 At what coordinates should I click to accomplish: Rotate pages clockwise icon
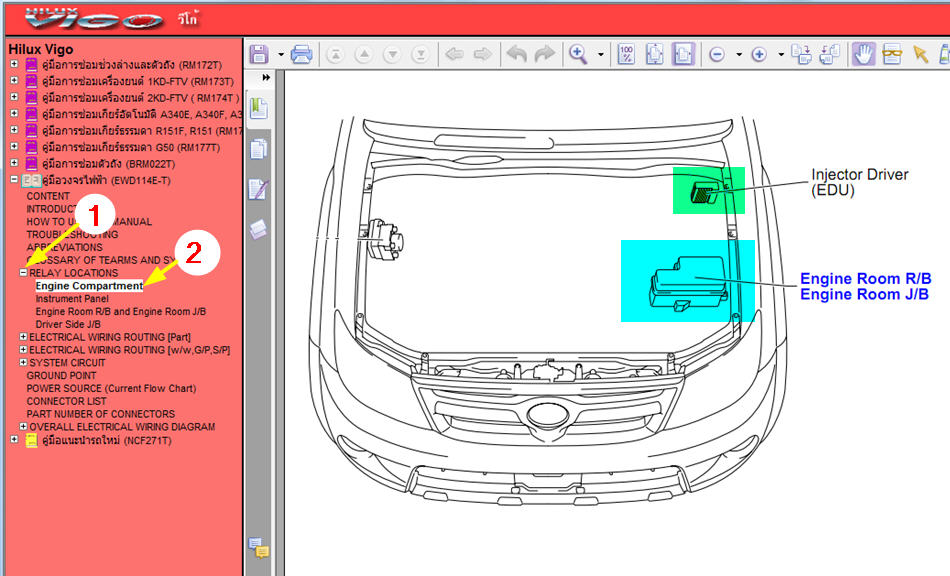(802, 55)
